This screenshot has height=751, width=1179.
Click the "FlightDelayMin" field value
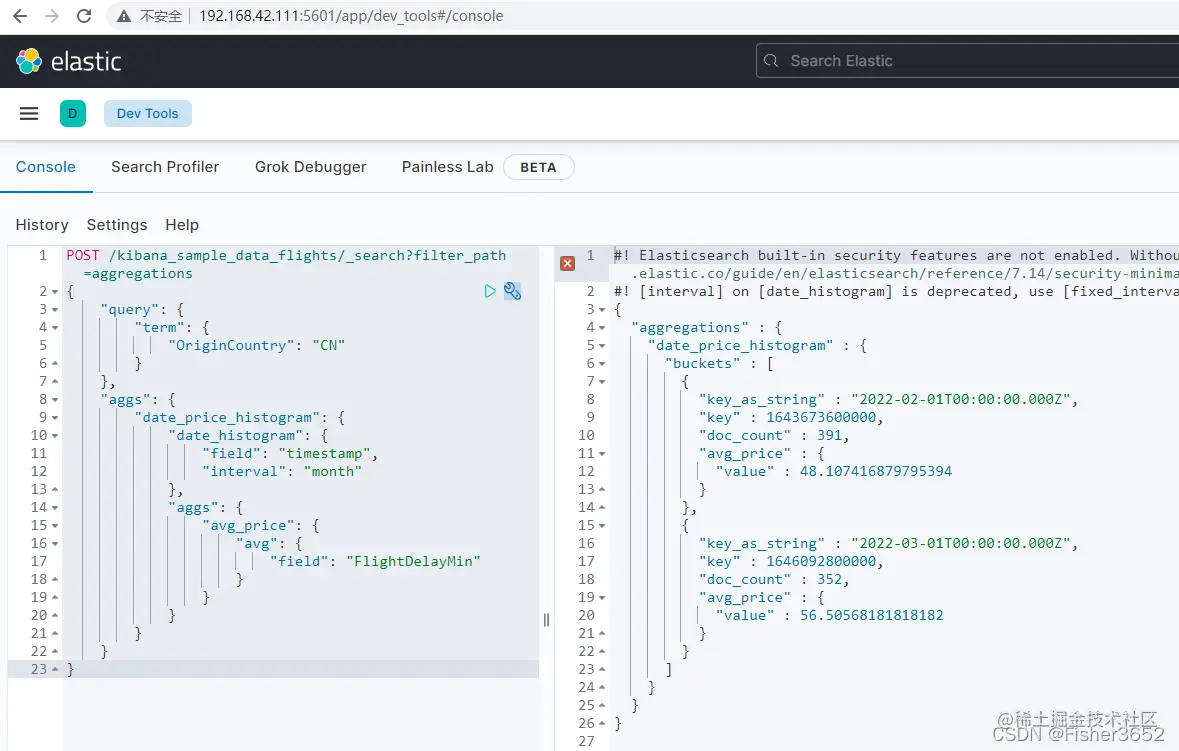click(x=413, y=562)
